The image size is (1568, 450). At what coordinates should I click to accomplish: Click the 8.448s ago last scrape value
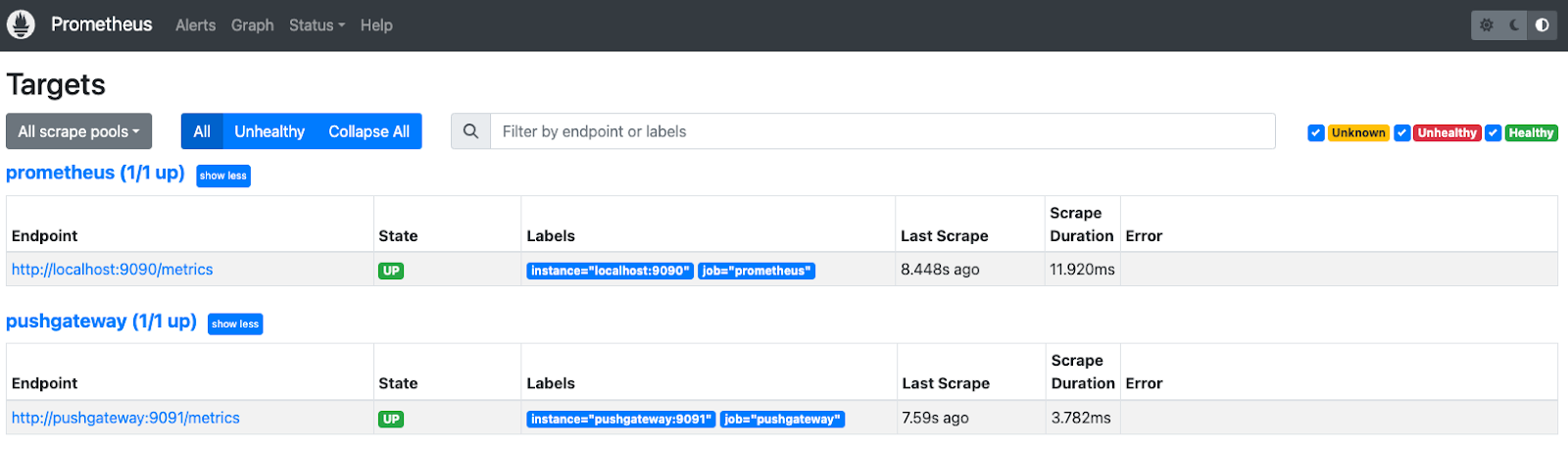pos(940,270)
